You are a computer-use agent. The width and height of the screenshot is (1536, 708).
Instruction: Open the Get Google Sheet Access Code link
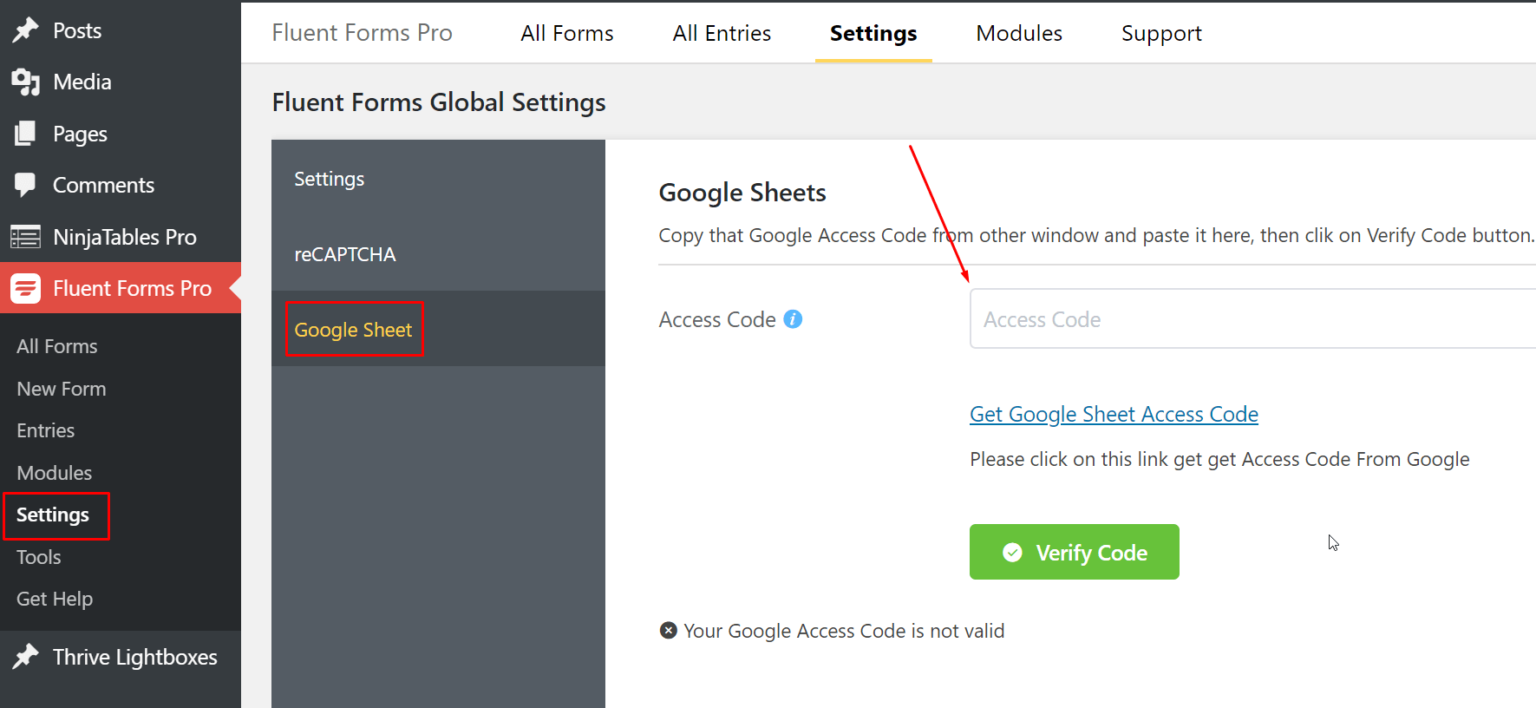[x=1113, y=413]
